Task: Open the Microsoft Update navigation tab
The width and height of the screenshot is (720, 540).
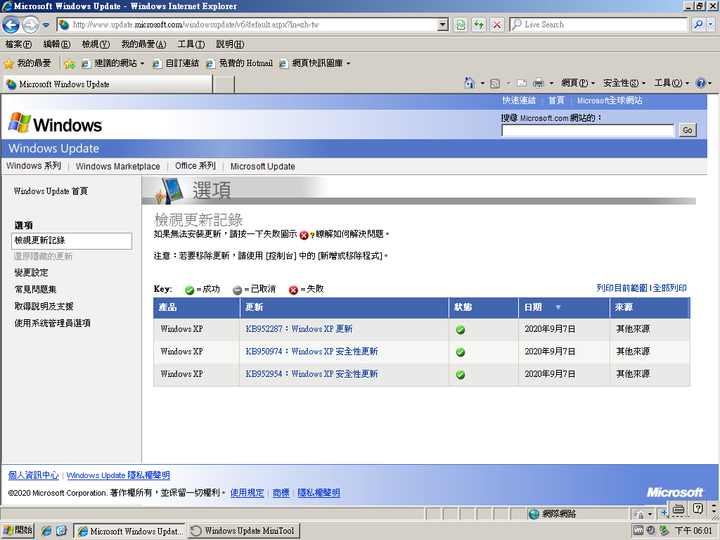Action: coord(263,166)
